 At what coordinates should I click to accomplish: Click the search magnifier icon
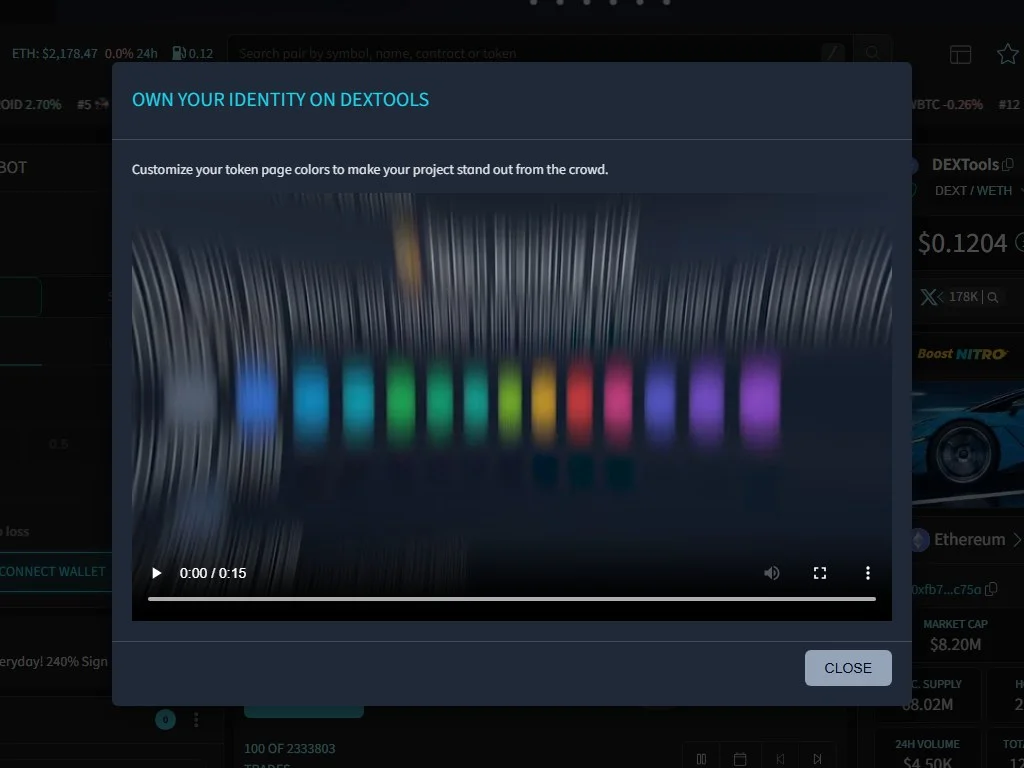872,53
